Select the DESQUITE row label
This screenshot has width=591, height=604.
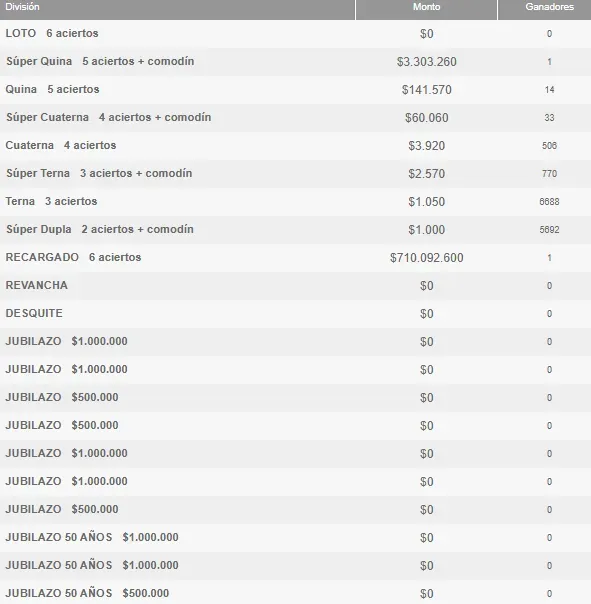[x=34, y=313]
